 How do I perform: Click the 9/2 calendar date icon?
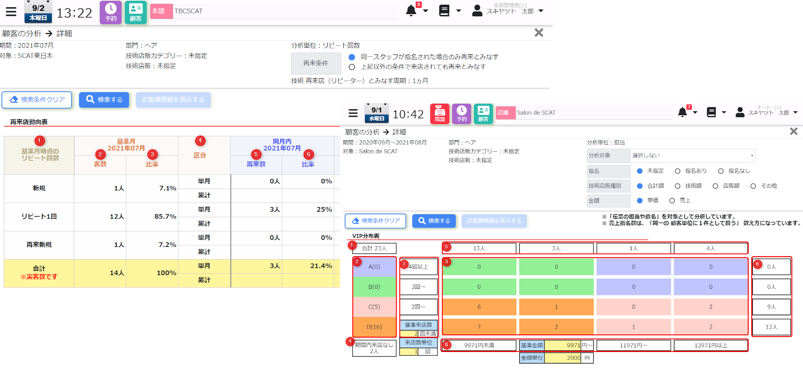(37, 12)
